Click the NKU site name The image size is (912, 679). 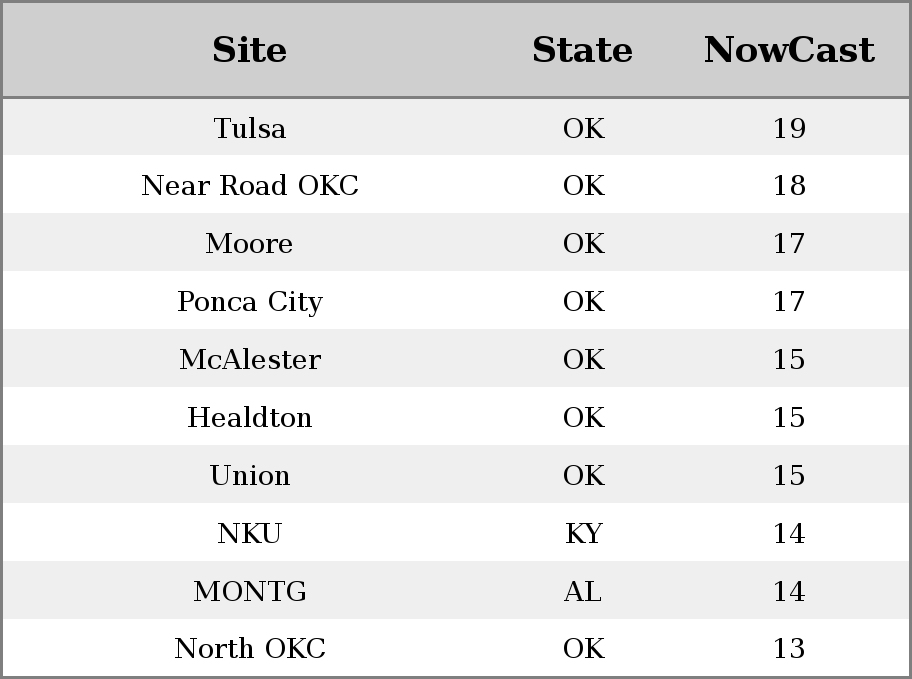tap(249, 534)
